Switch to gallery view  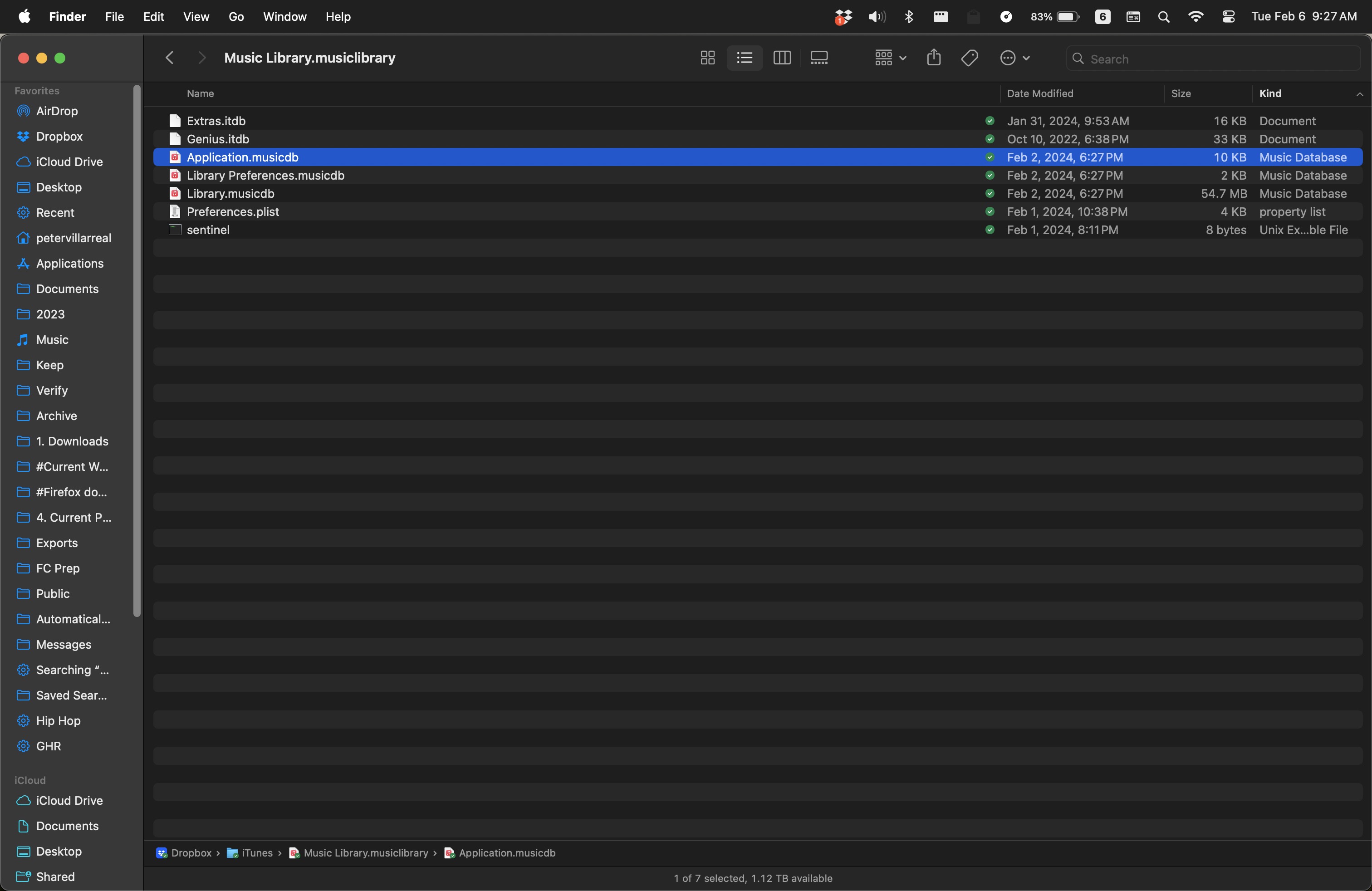[x=818, y=58]
